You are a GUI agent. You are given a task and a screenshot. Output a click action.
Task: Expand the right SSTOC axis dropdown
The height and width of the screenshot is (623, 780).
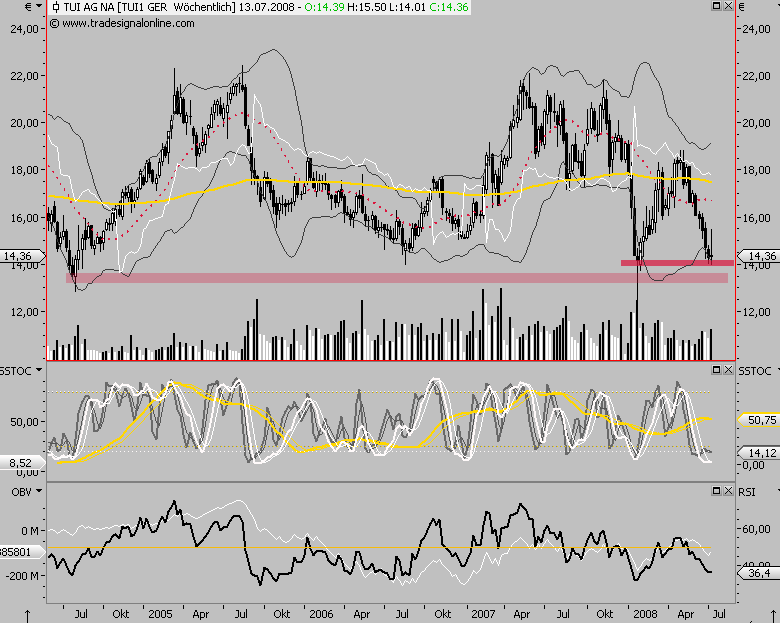coord(774,370)
